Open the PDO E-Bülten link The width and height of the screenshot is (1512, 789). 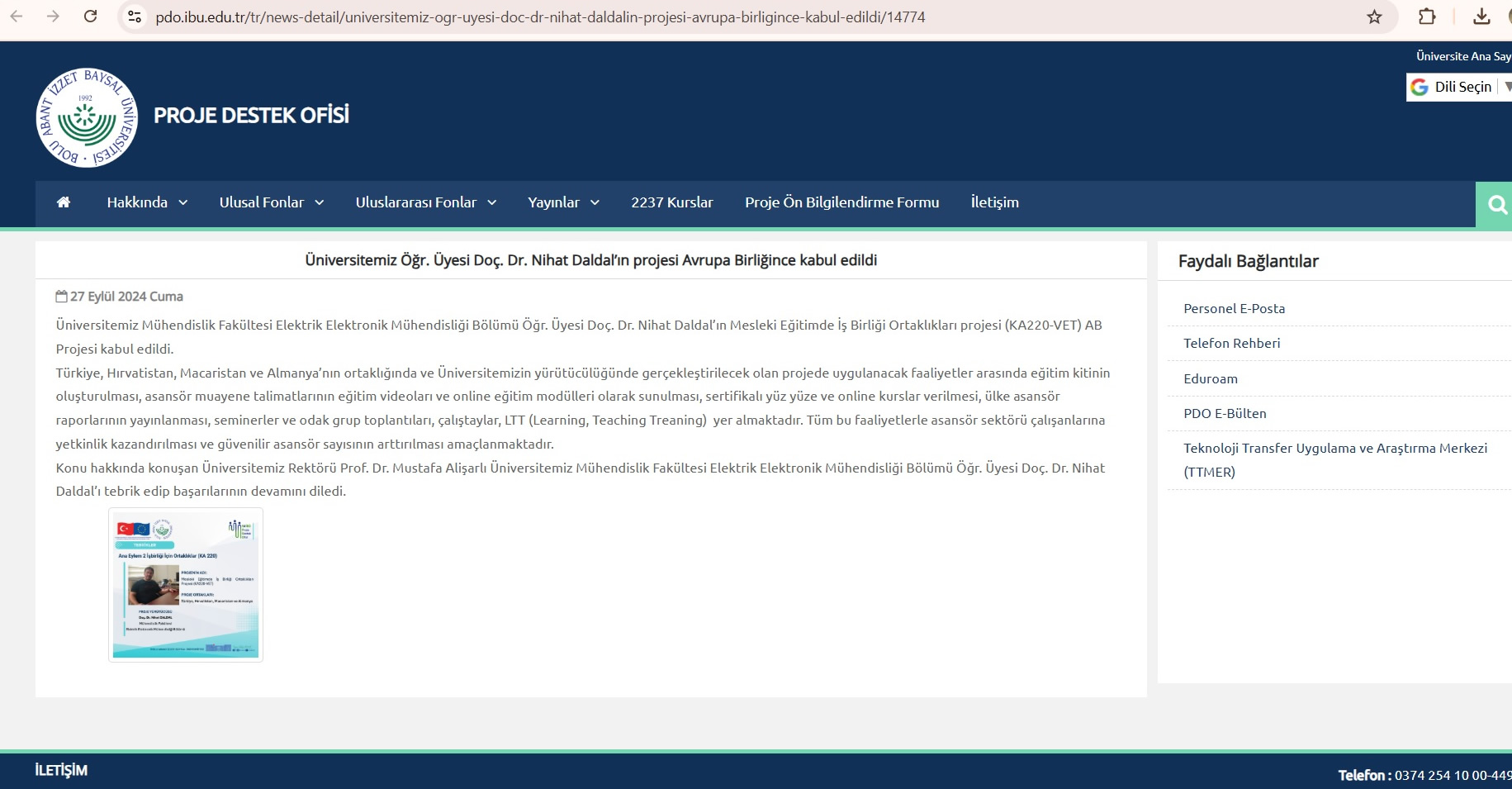[1225, 413]
